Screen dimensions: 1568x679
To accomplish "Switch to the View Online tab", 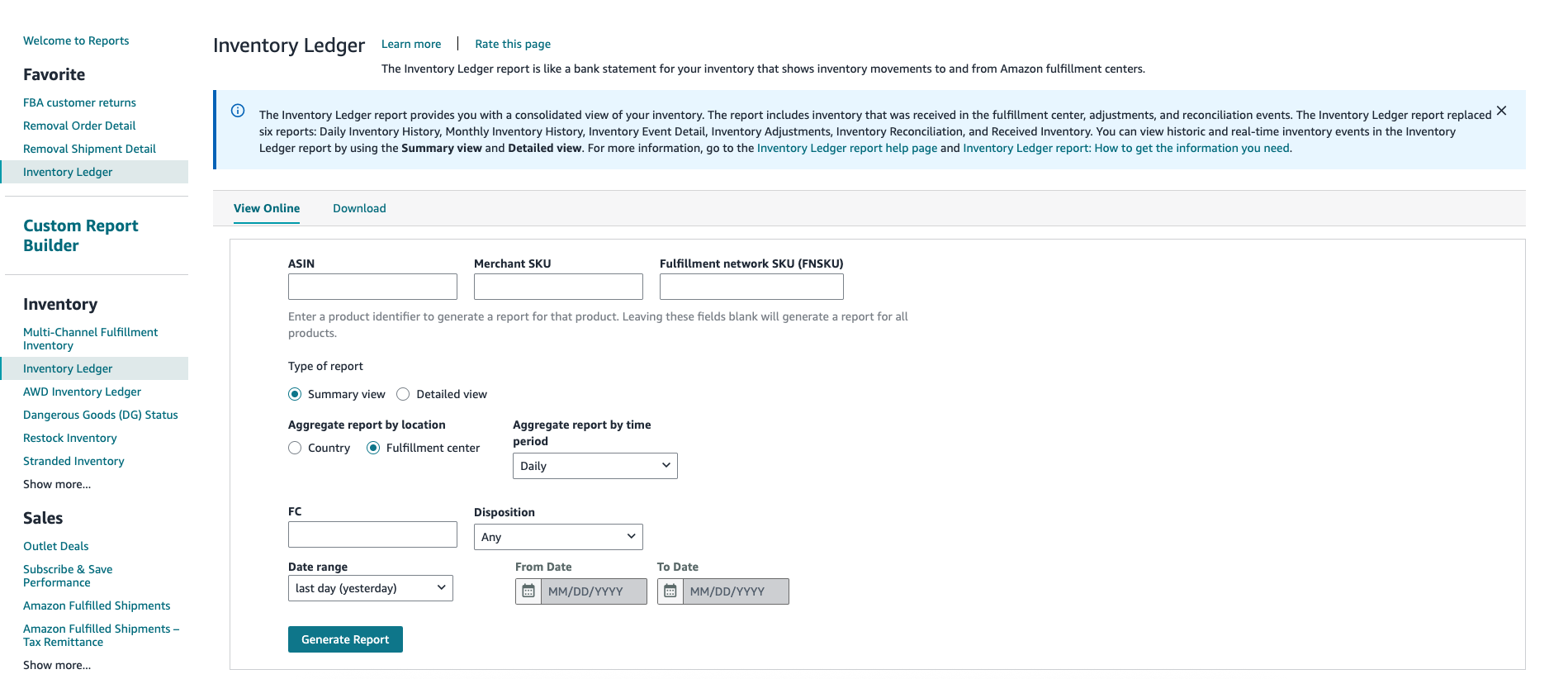I will 267,208.
